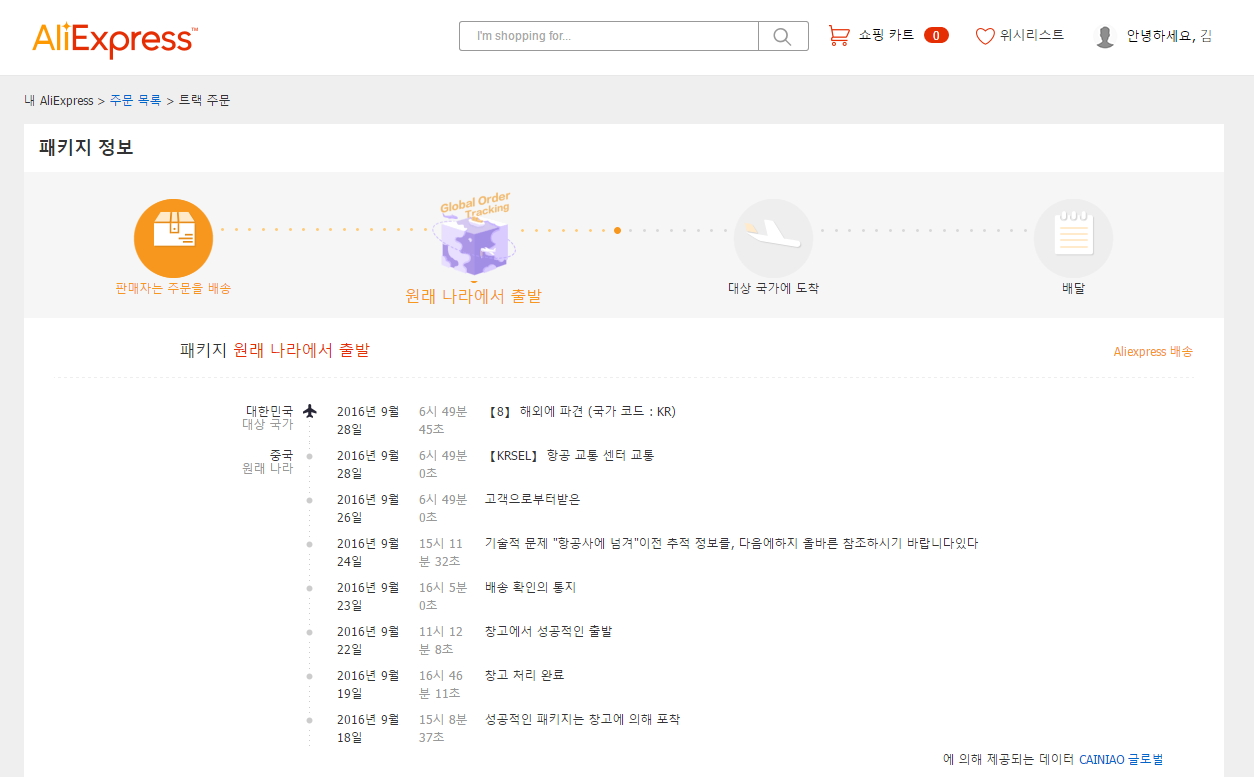Image resolution: width=1254 pixels, height=777 pixels.
Task: Click the delivery notepad stage icon
Action: 1073,237
